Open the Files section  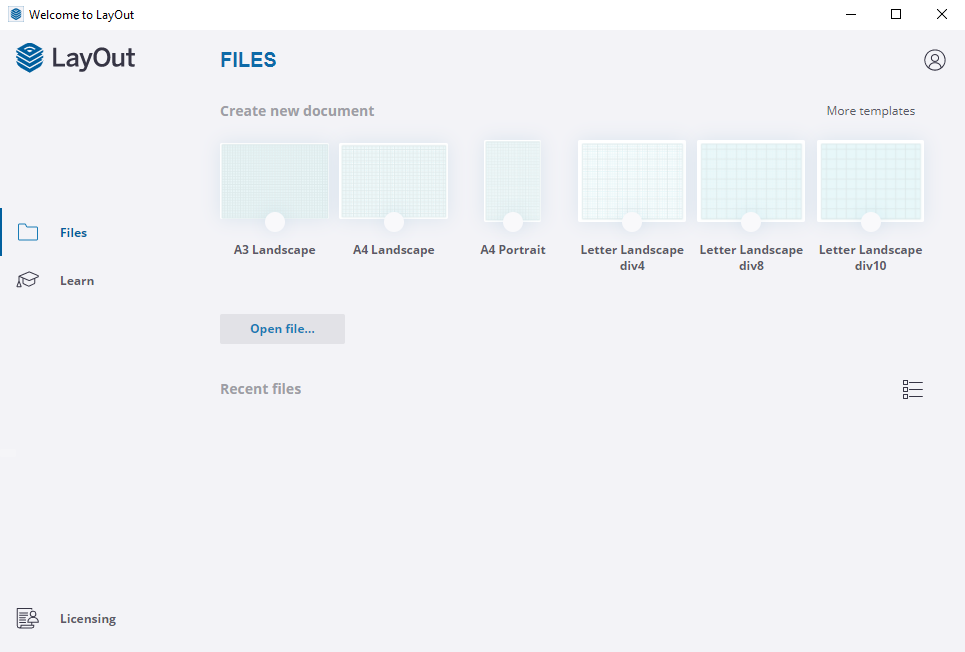(x=73, y=233)
